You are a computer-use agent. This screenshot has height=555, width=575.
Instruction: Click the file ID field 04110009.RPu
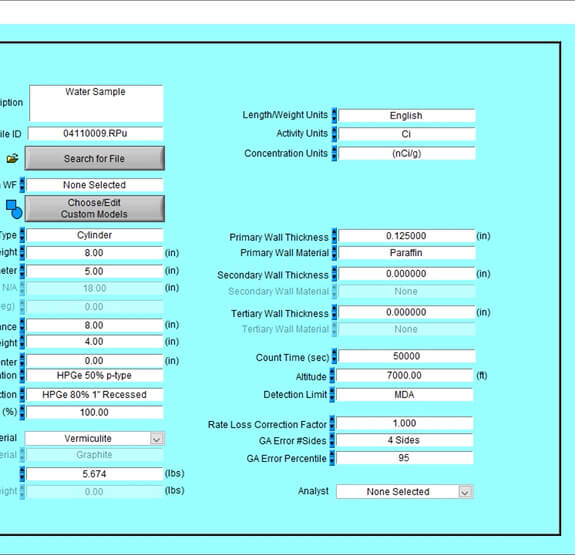(x=95, y=133)
